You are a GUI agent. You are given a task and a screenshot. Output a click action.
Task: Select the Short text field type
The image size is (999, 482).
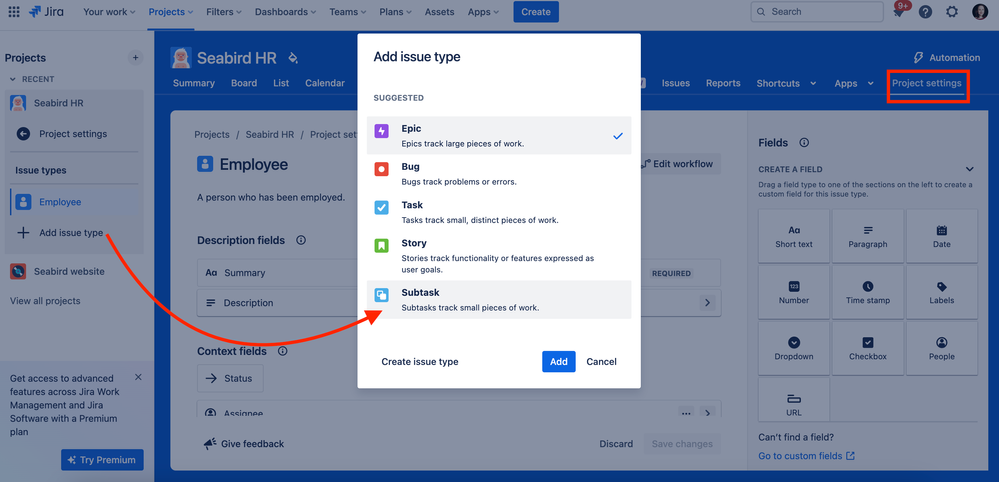point(794,236)
